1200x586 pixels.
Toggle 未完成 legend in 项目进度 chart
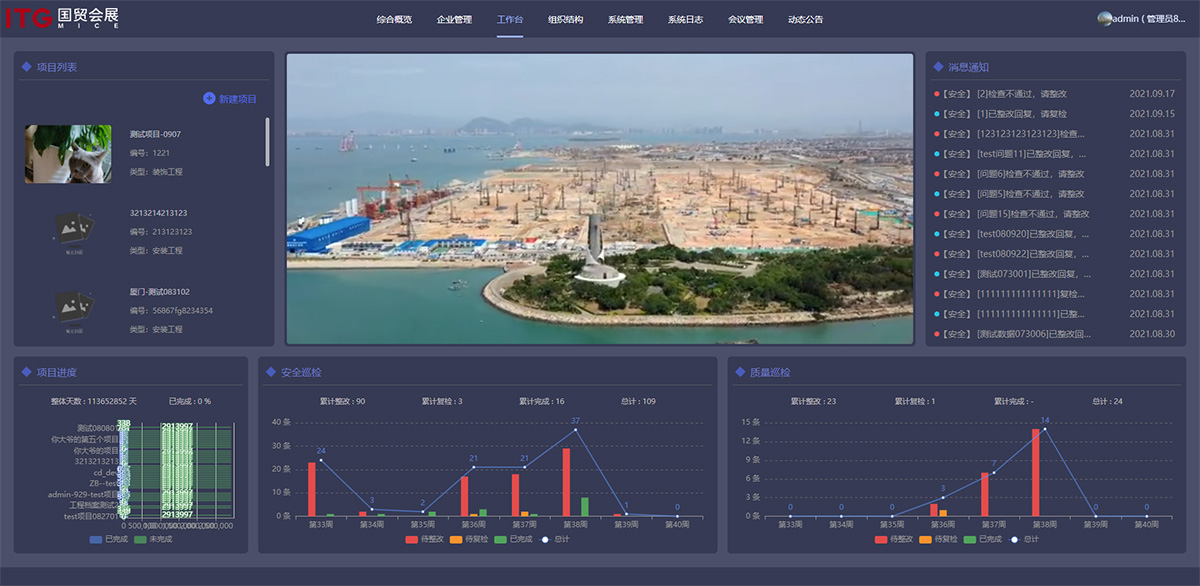point(153,539)
